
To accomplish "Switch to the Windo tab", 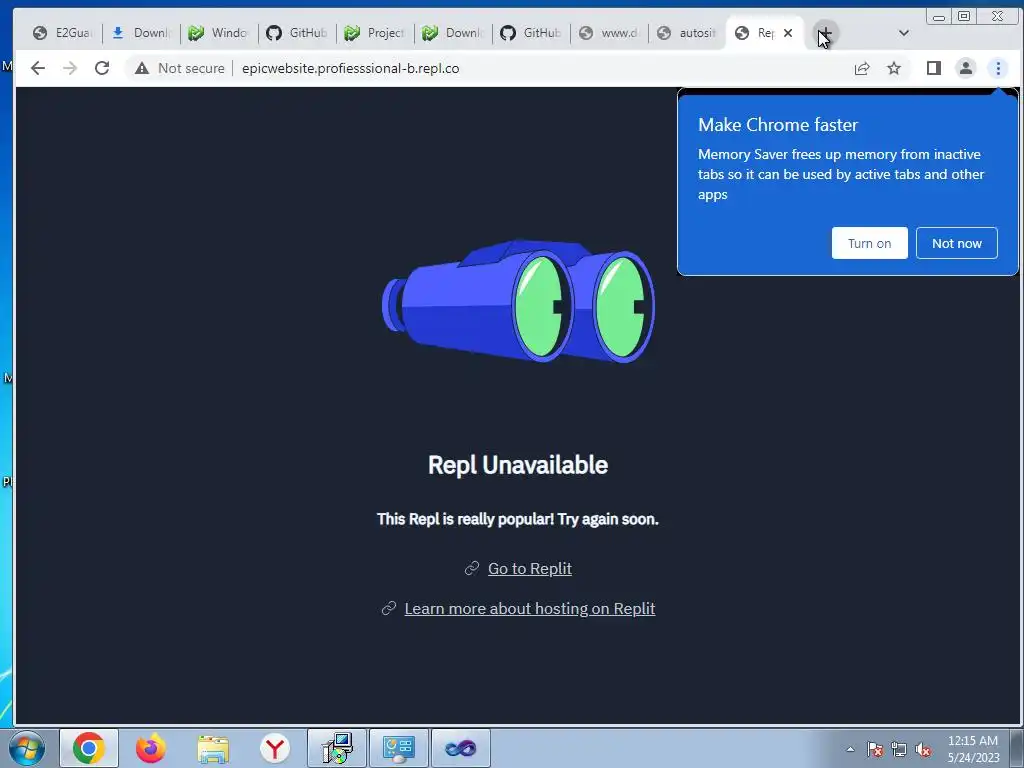I will (x=218, y=33).
